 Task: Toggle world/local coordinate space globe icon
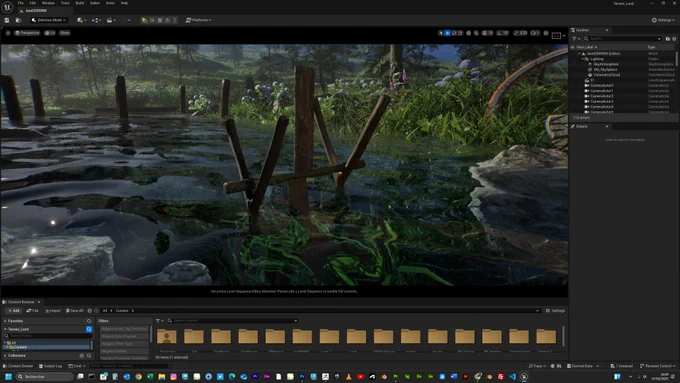point(468,33)
